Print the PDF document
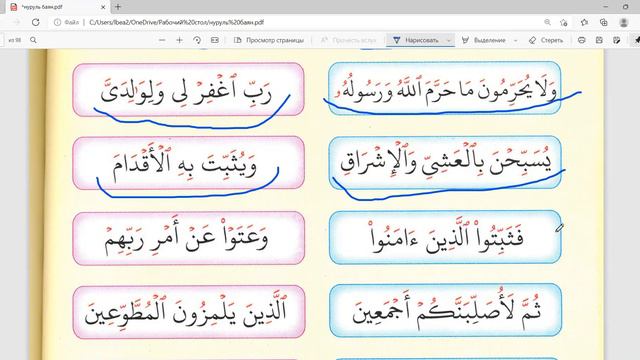 click(582, 40)
